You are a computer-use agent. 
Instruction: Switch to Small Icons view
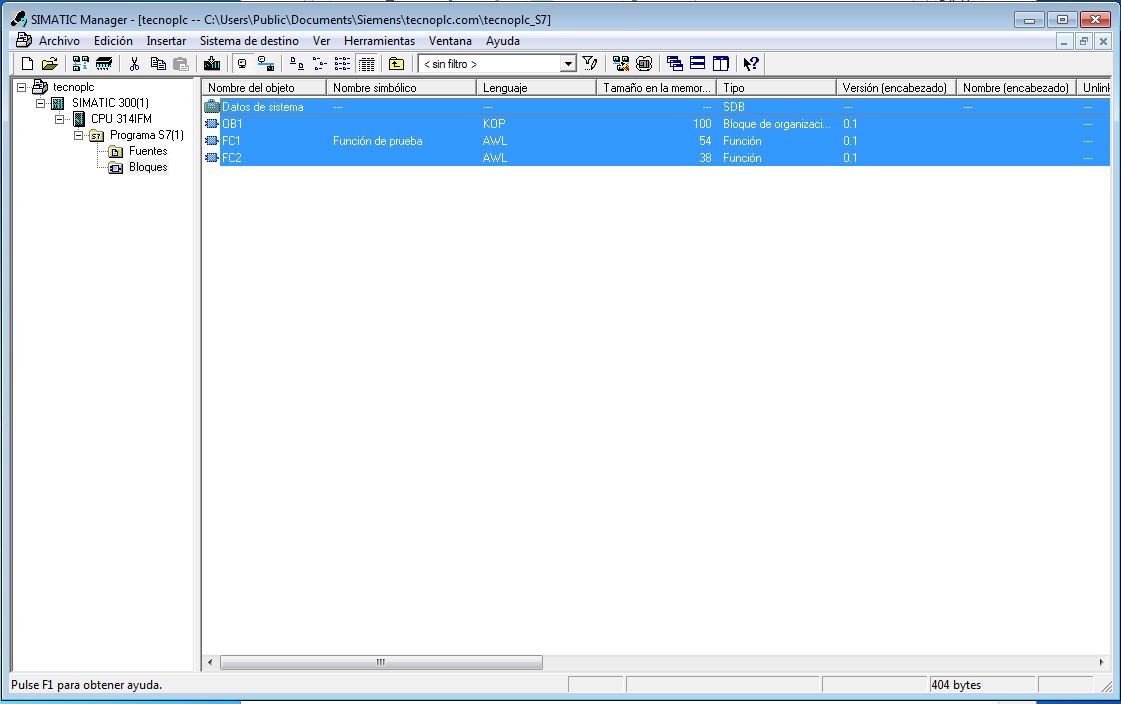pos(320,64)
